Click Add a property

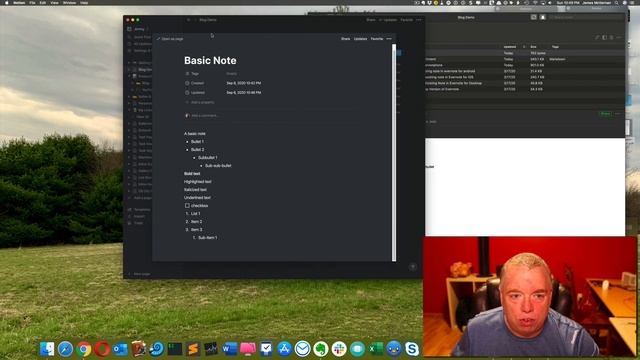pyautogui.click(x=200, y=102)
